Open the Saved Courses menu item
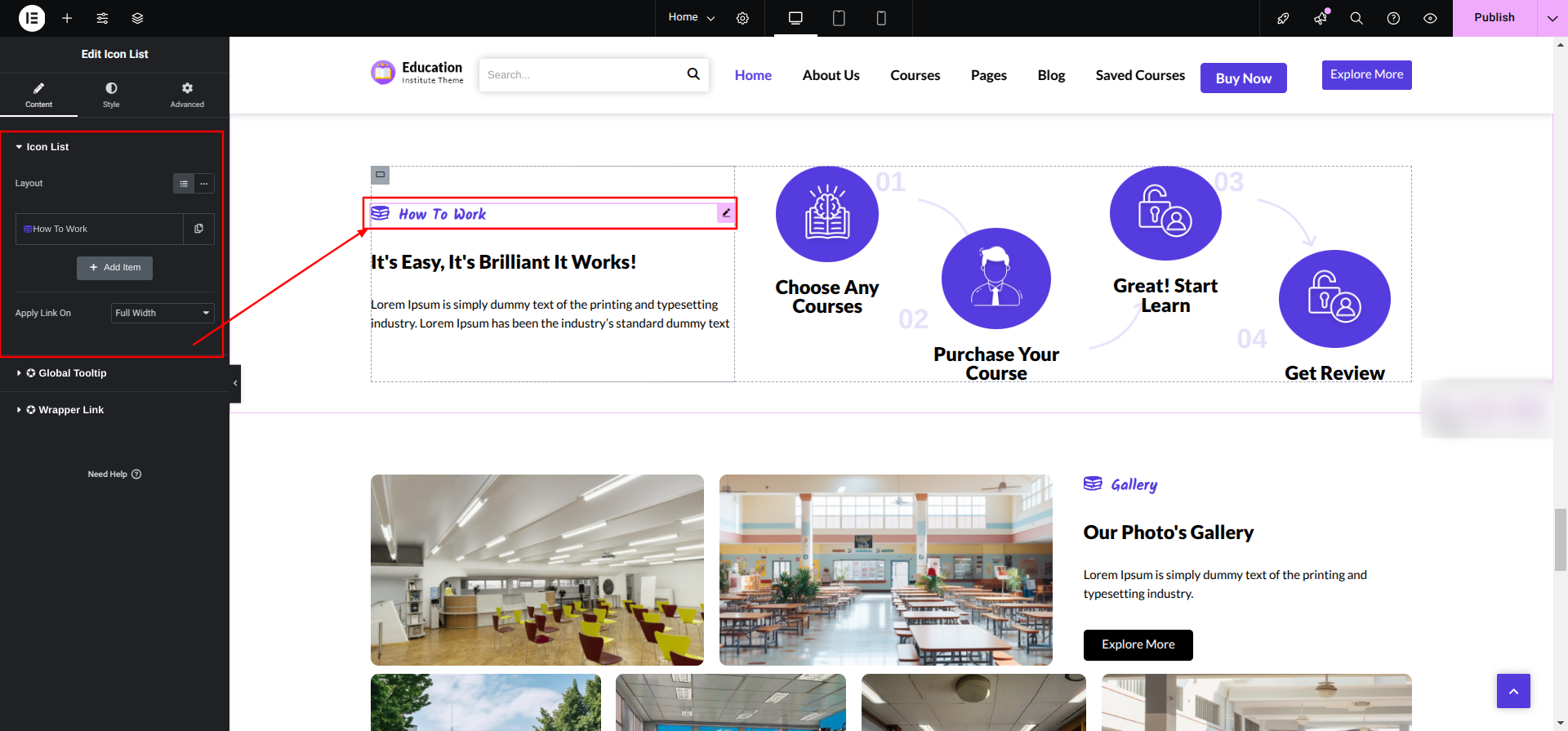Screen dimensions: 1568x731 point(1140,75)
